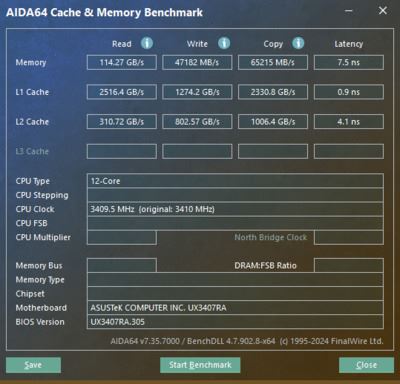400x384 pixels.
Task: Select L1 Cache Write 1274.2 GB/s
Action: click(x=197, y=92)
